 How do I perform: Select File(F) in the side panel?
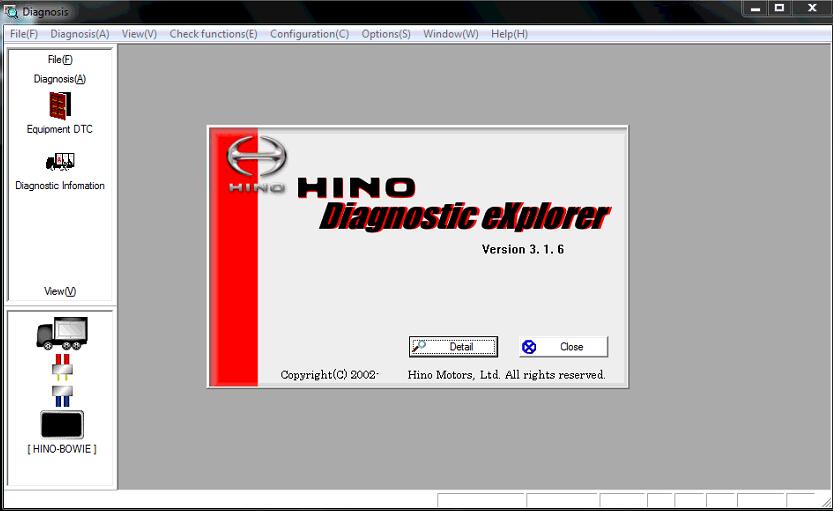(60, 59)
